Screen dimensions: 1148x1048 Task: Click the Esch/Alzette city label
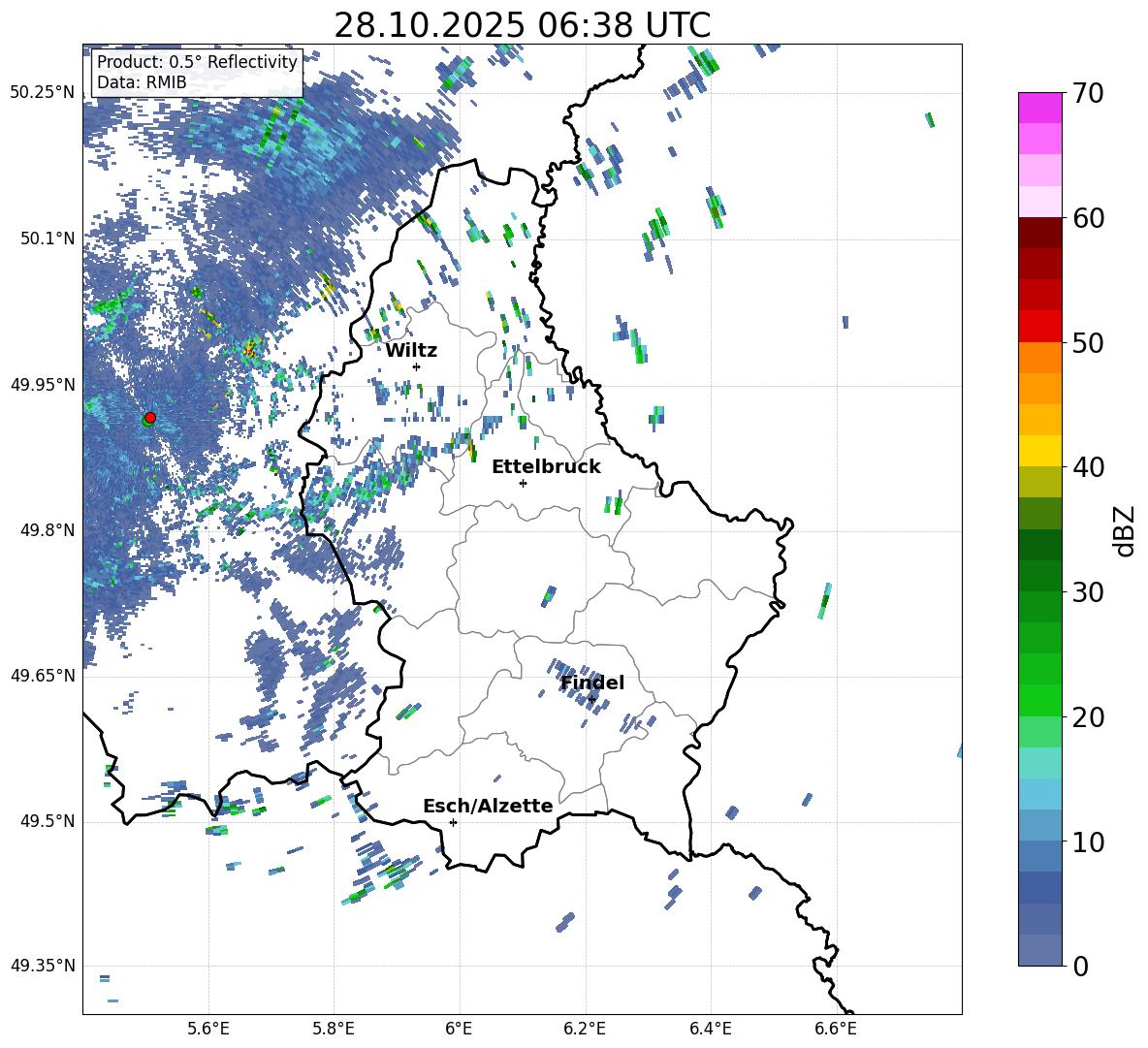click(489, 807)
